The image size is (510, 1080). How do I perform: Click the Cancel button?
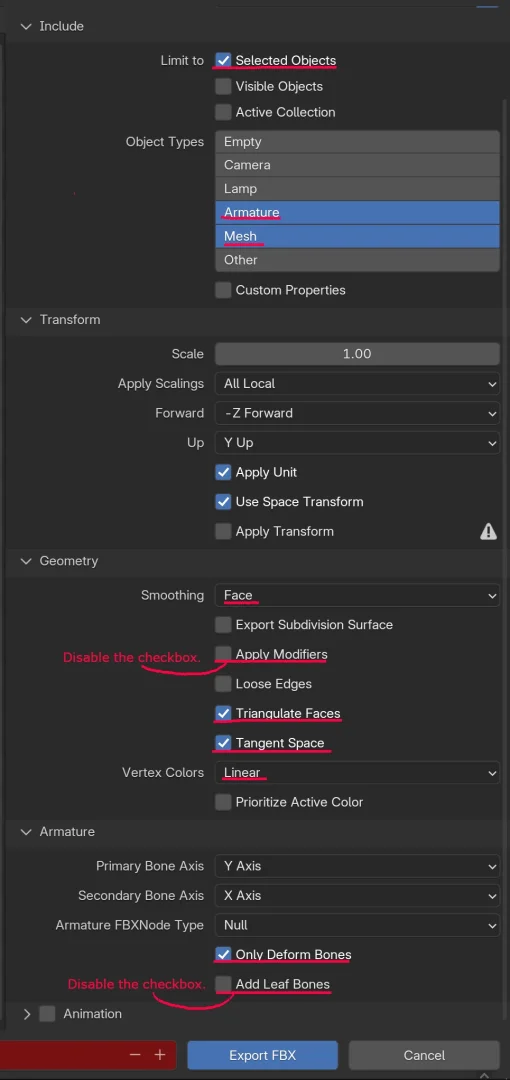click(x=424, y=1055)
